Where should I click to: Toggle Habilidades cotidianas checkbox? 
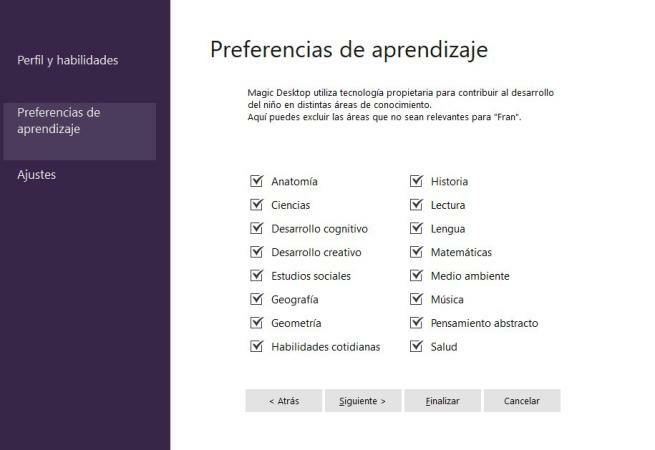255,347
